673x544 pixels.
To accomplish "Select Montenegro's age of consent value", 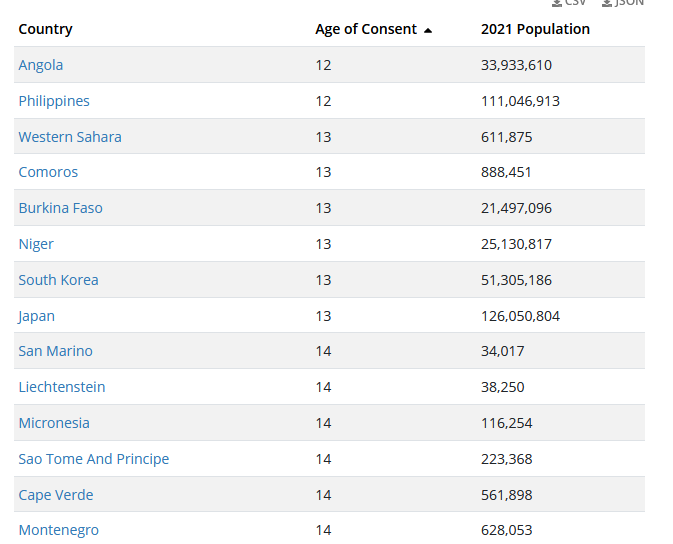I will pos(323,530).
